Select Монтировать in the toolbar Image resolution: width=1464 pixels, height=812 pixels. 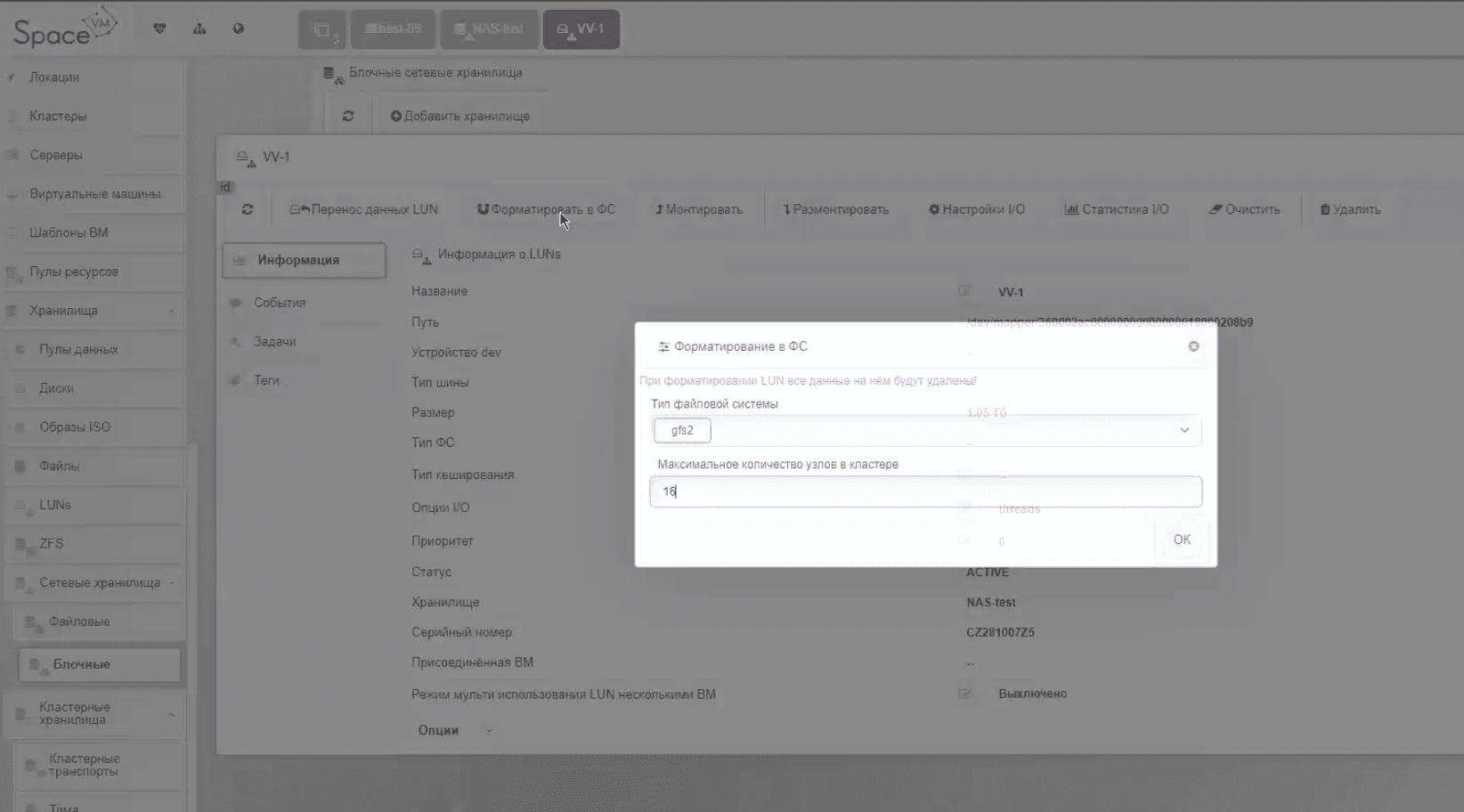699,209
